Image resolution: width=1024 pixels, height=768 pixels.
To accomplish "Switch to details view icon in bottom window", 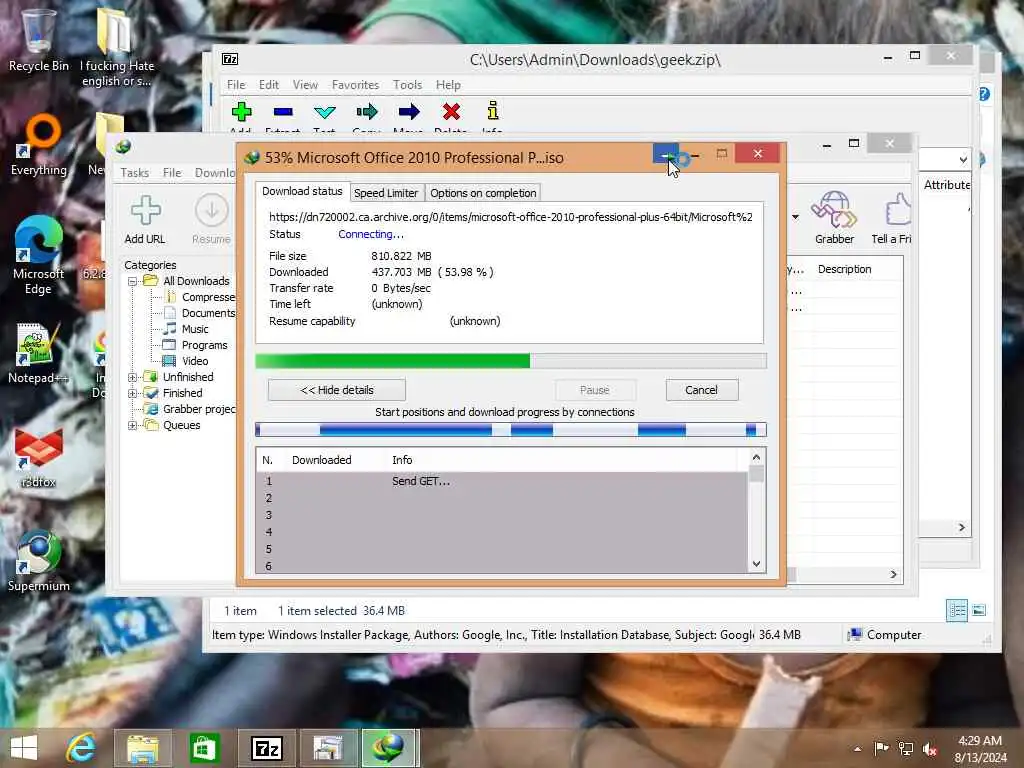I will point(957,610).
